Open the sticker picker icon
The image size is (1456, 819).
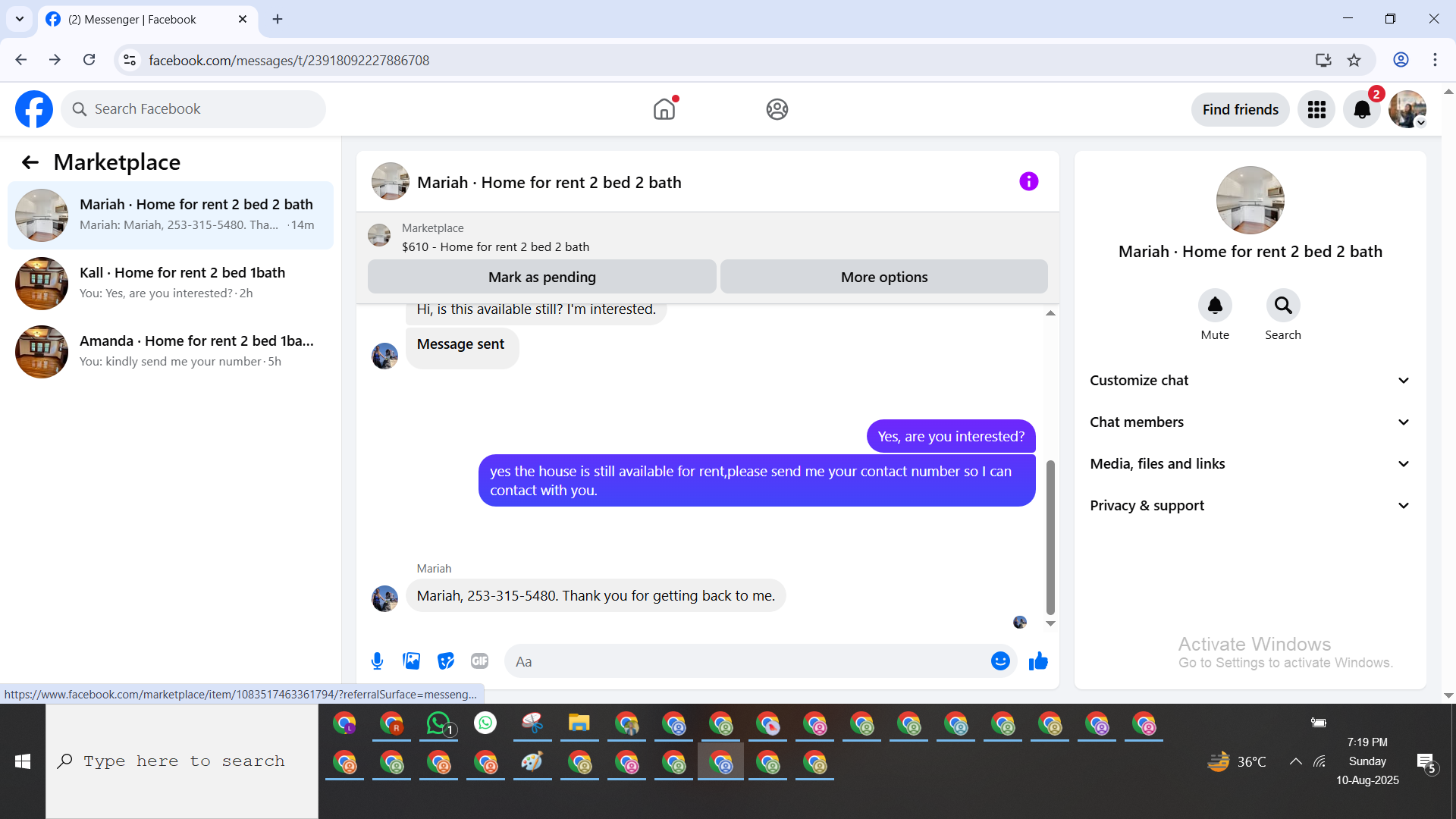446,661
